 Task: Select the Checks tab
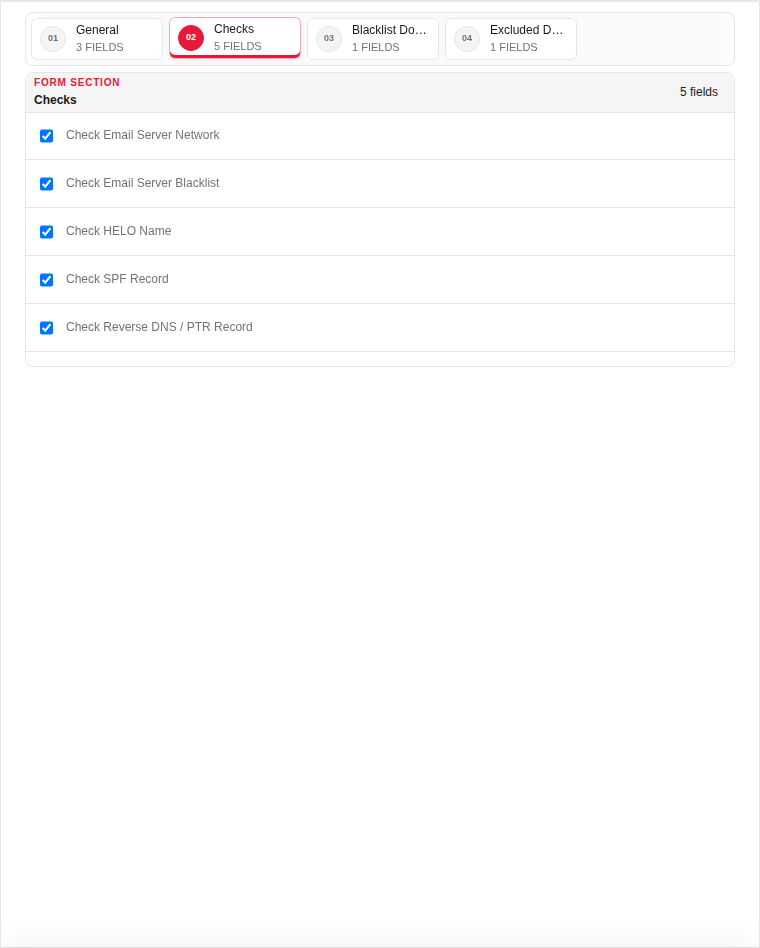[235, 37]
